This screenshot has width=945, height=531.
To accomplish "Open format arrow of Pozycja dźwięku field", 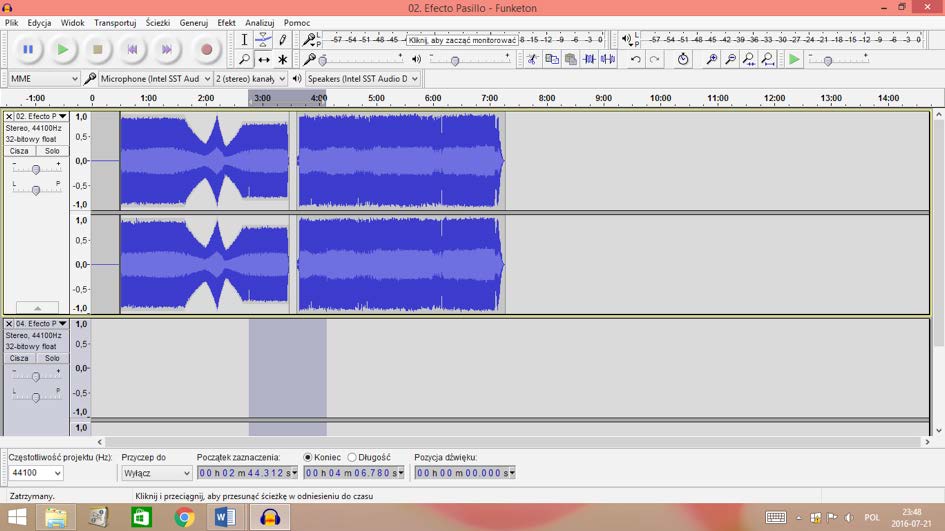I will [x=512, y=473].
